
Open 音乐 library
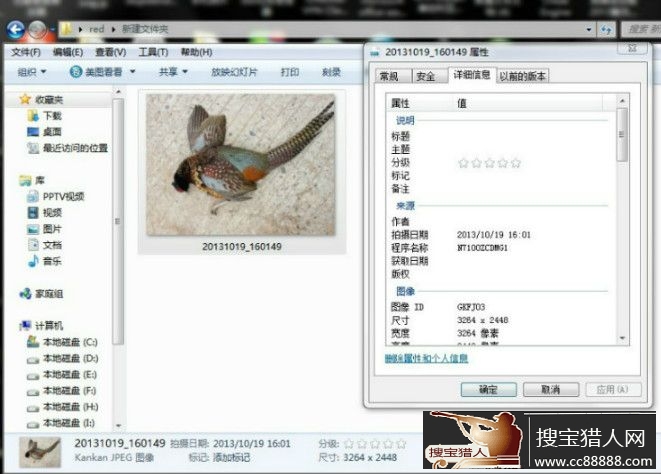pyautogui.click(x=45, y=261)
